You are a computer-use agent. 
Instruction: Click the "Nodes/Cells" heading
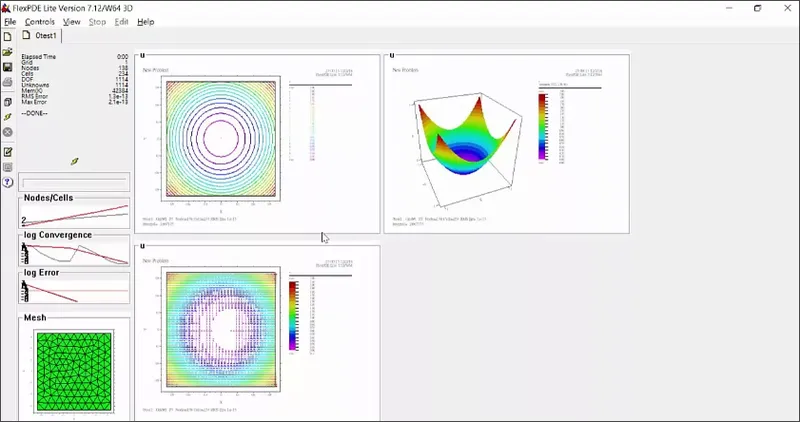click(48, 197)
